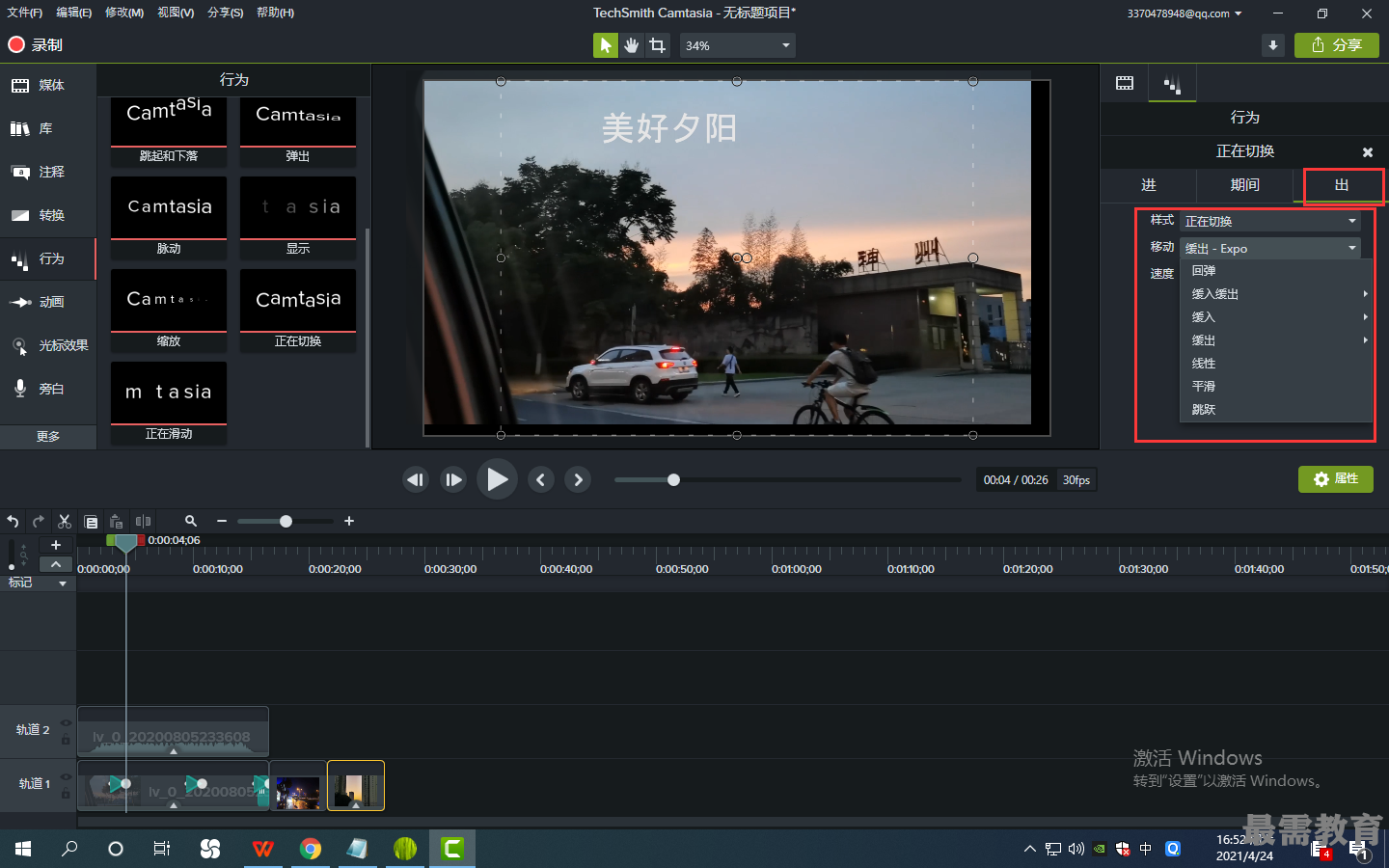Click the timeline zoom slider
Image resolution: width=1389 pixels, height=868 pixels.
tap(286, 521)
